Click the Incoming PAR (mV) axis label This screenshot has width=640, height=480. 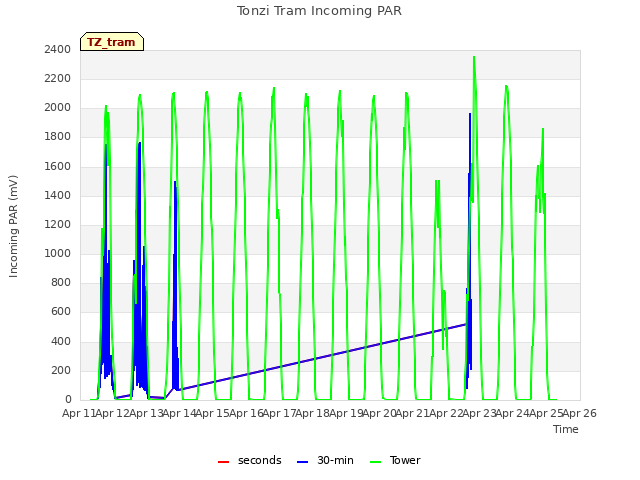click(13, 227)
